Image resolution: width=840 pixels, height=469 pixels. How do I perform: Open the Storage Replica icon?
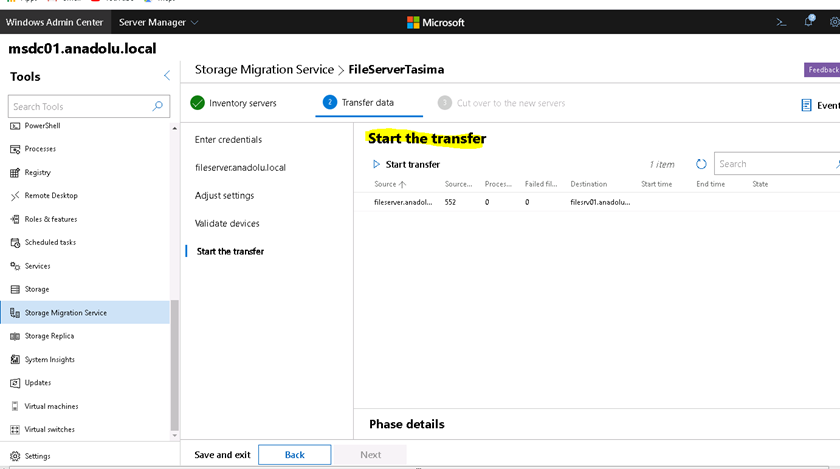[15, 336]
